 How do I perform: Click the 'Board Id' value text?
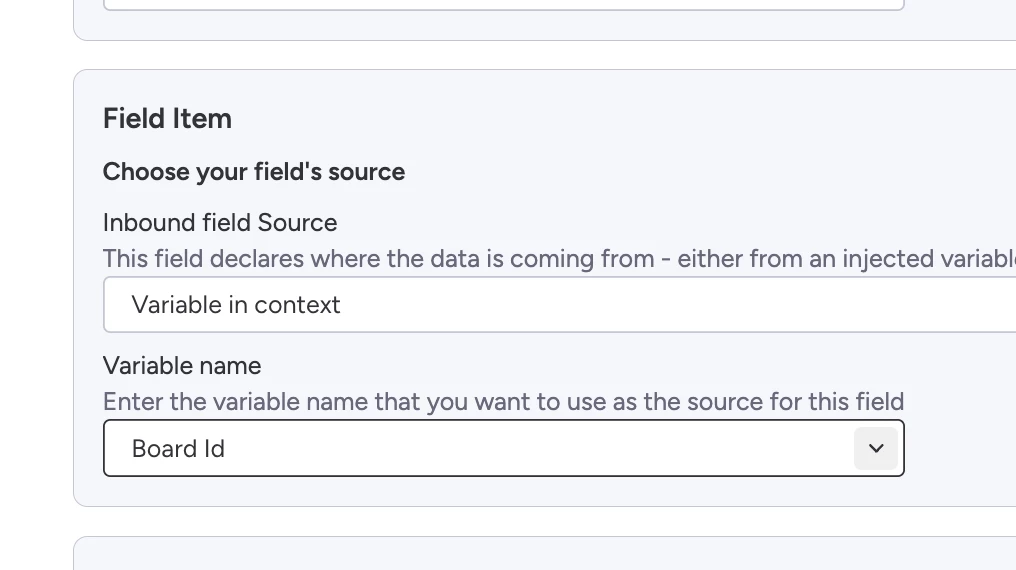pos(178,449)
